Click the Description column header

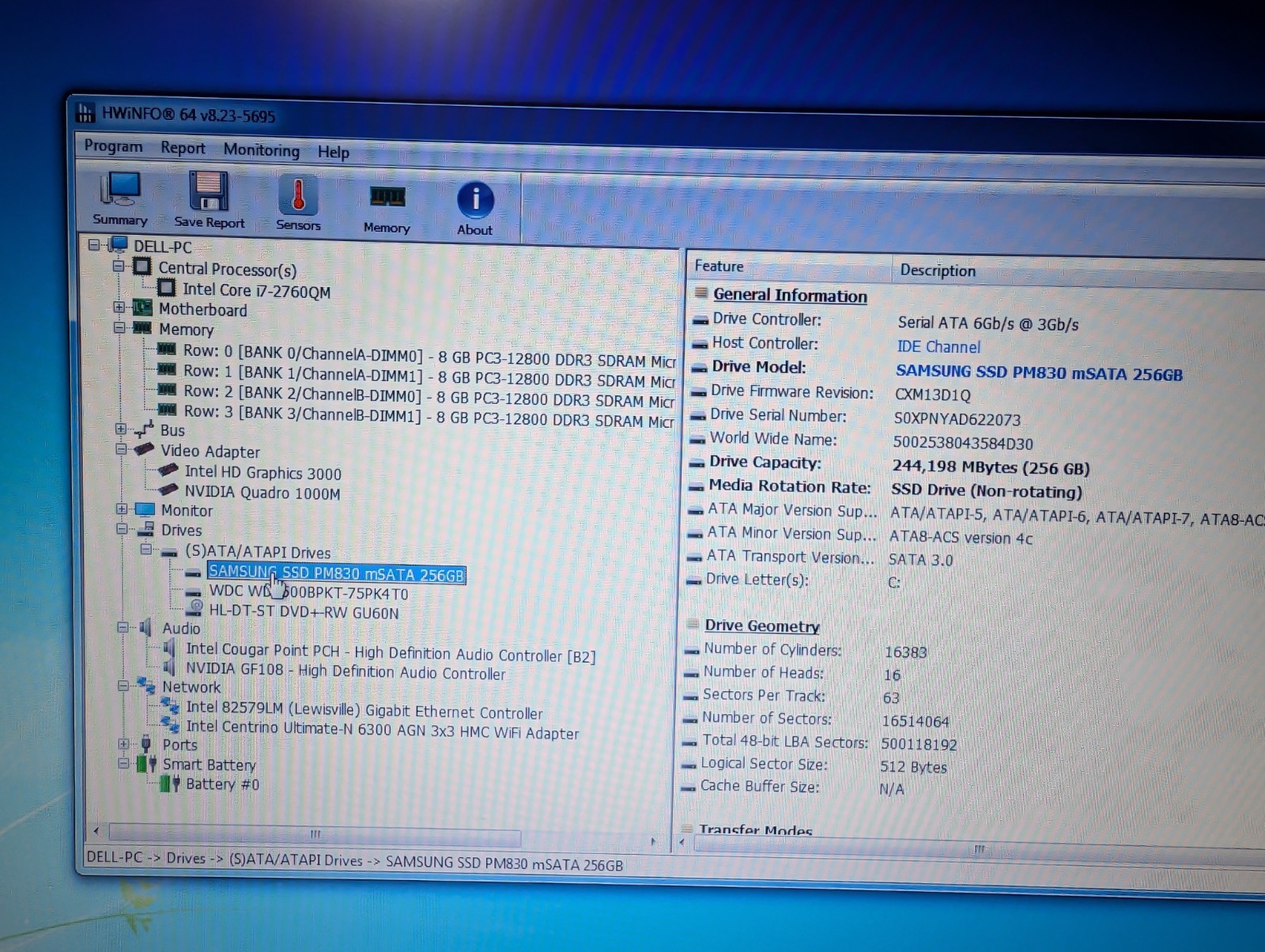pos(1078,271)
